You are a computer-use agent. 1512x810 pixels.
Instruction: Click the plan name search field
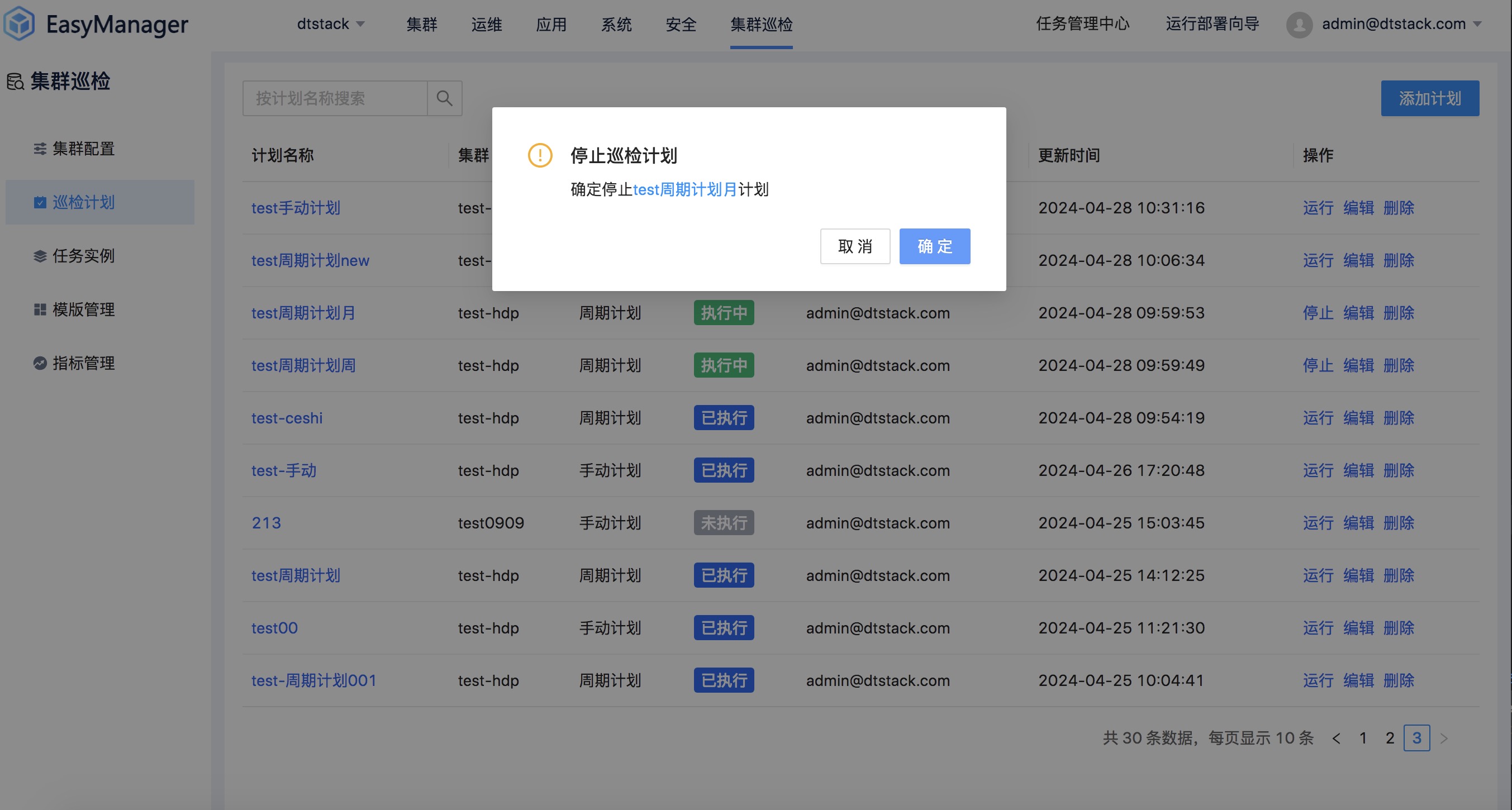[335, 98]
